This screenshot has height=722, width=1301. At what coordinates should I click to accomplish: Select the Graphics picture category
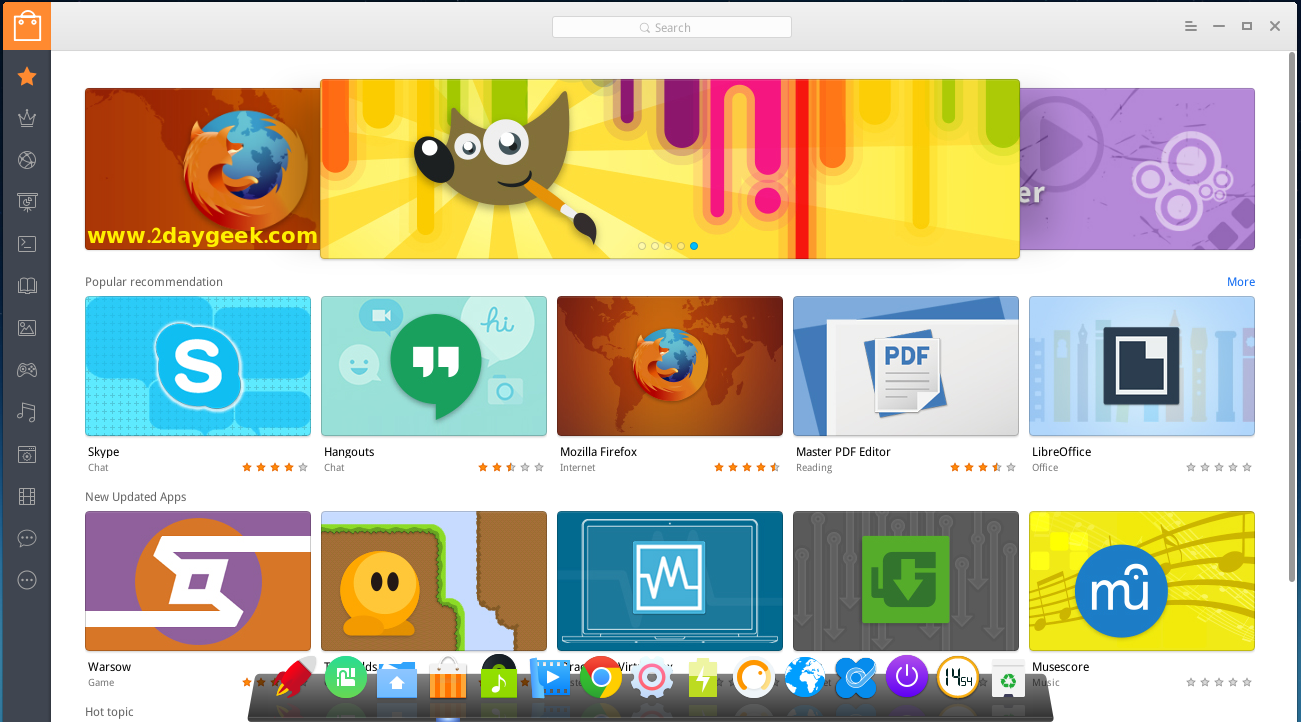pyautogui.click(x=27, y=328)
